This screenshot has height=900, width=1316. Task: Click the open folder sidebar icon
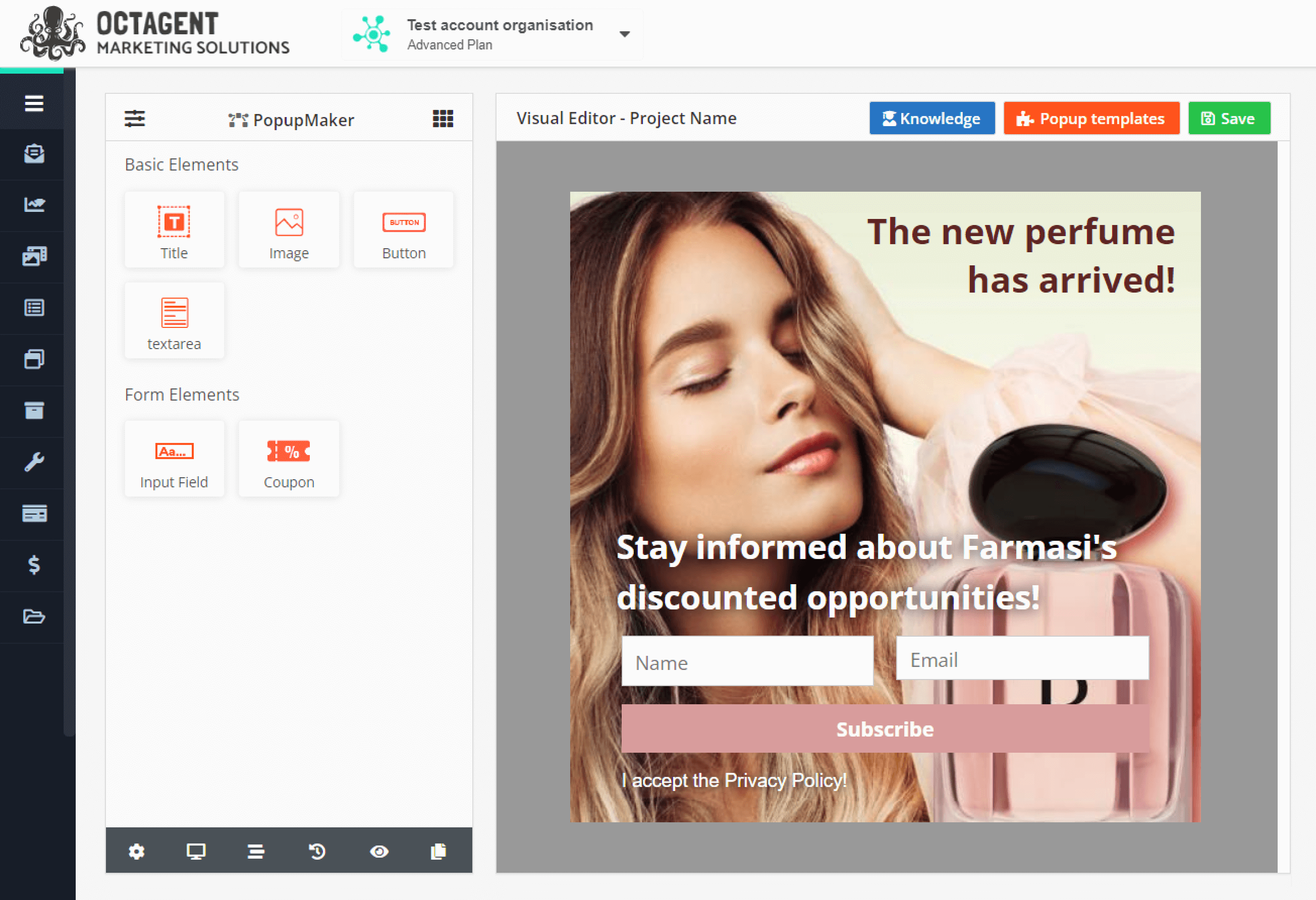point(34,616)
